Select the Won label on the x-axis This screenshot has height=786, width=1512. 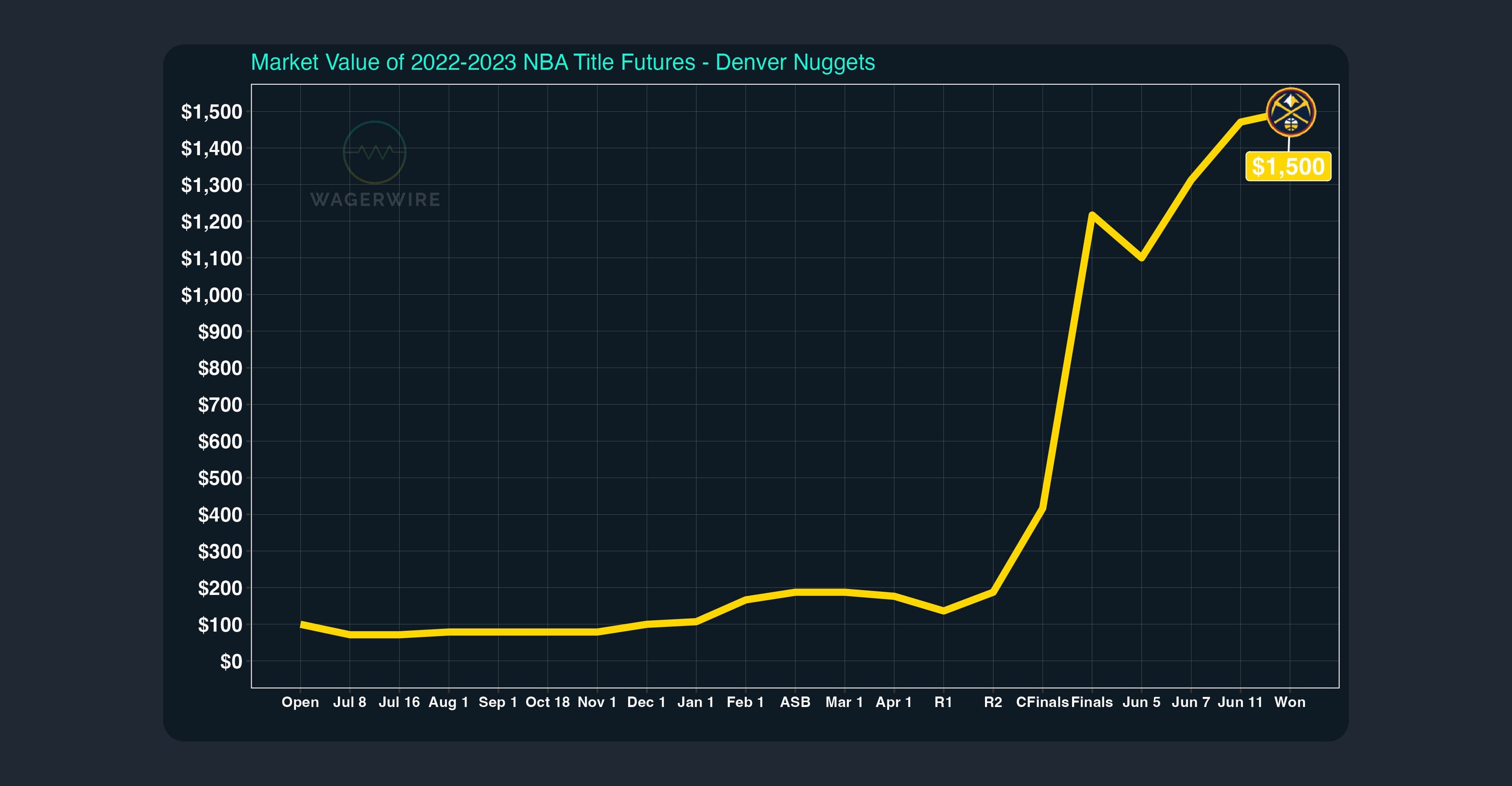pos(1289,702)
